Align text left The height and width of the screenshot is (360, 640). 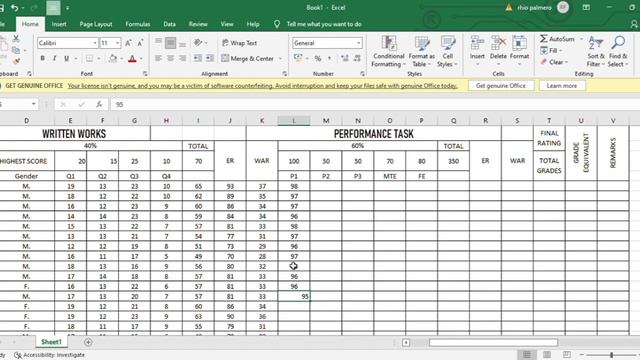click(158, 58)
